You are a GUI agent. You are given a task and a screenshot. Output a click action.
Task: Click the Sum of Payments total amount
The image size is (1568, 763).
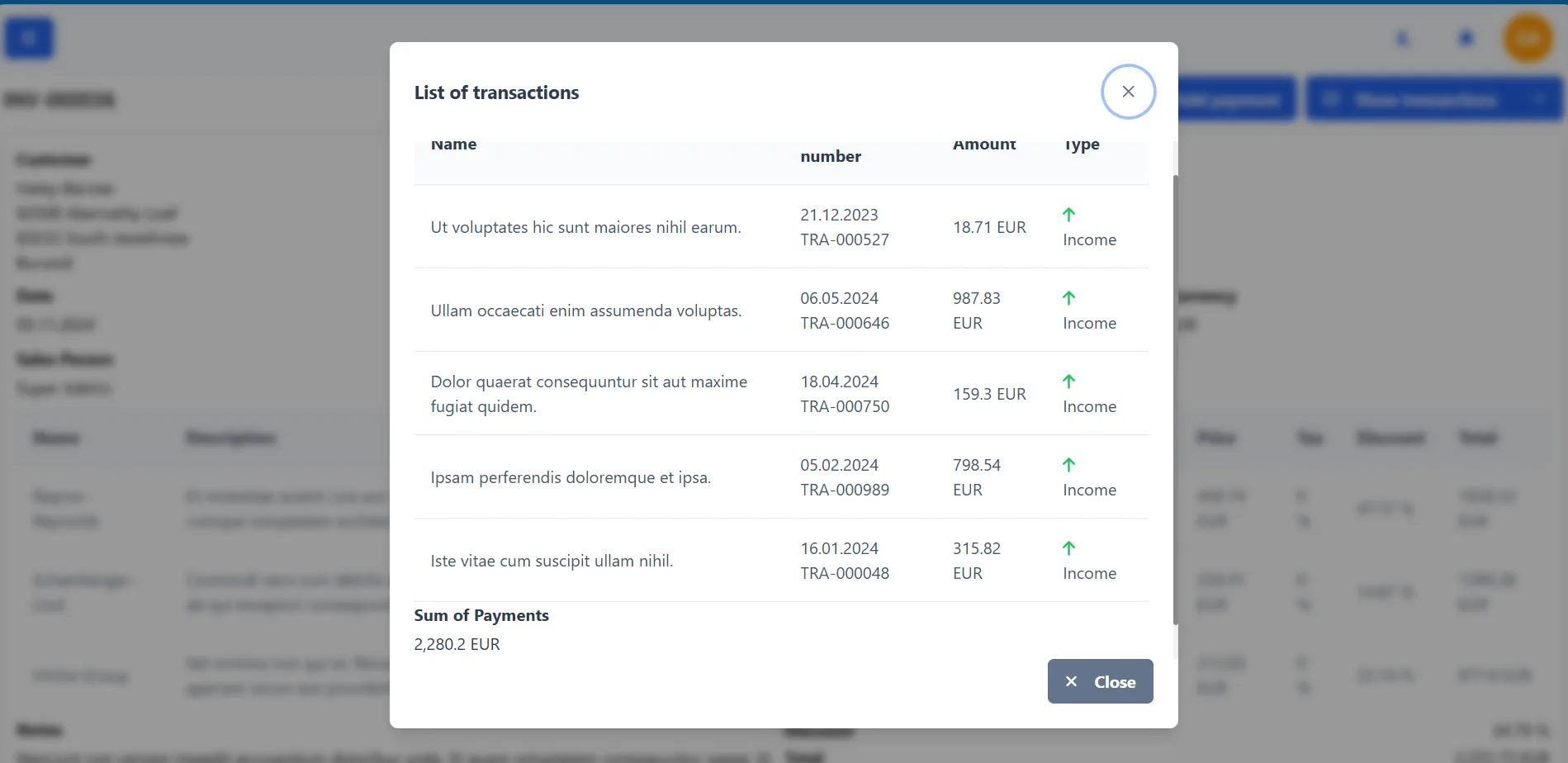[457, 643]
